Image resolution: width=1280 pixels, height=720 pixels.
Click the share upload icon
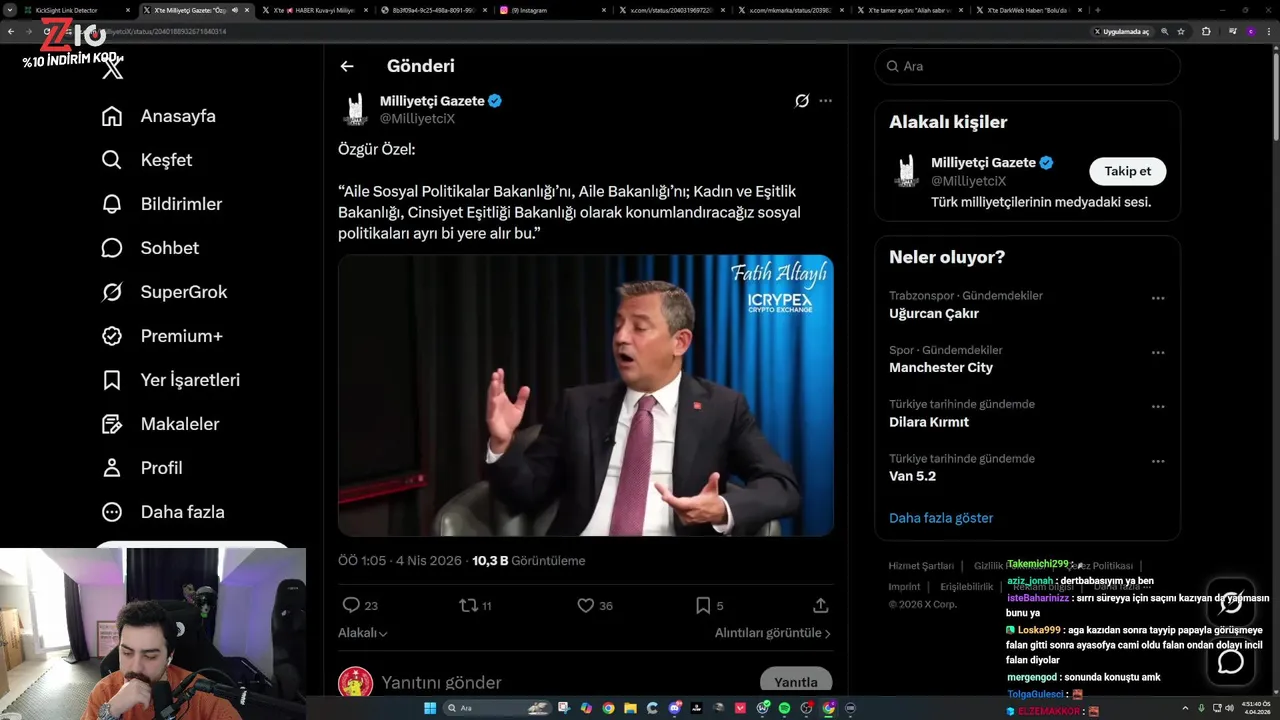point(821,605)
